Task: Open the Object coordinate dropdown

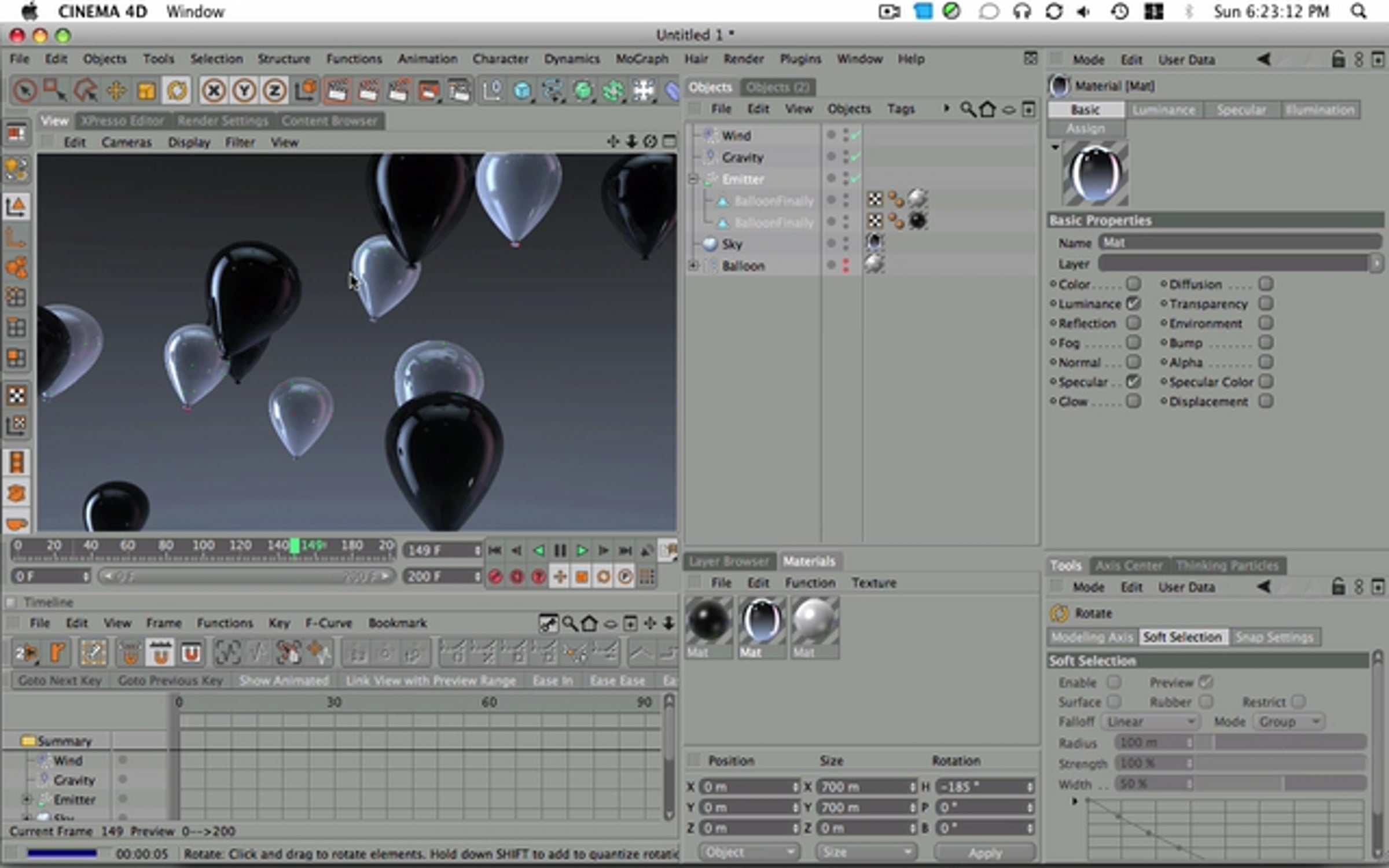Action: tap(749, 852)
